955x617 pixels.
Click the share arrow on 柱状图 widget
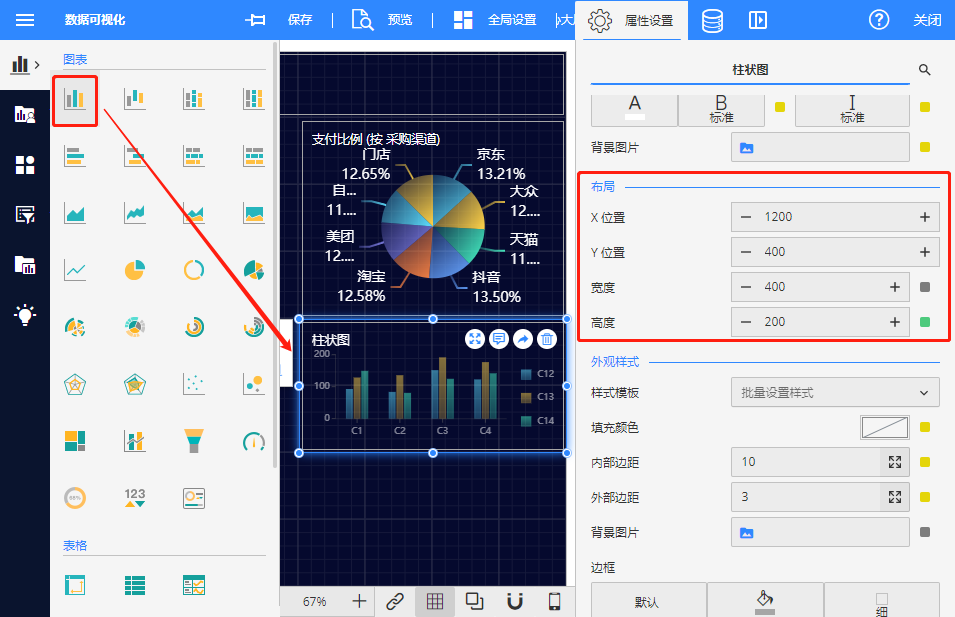tap(523, 340)
